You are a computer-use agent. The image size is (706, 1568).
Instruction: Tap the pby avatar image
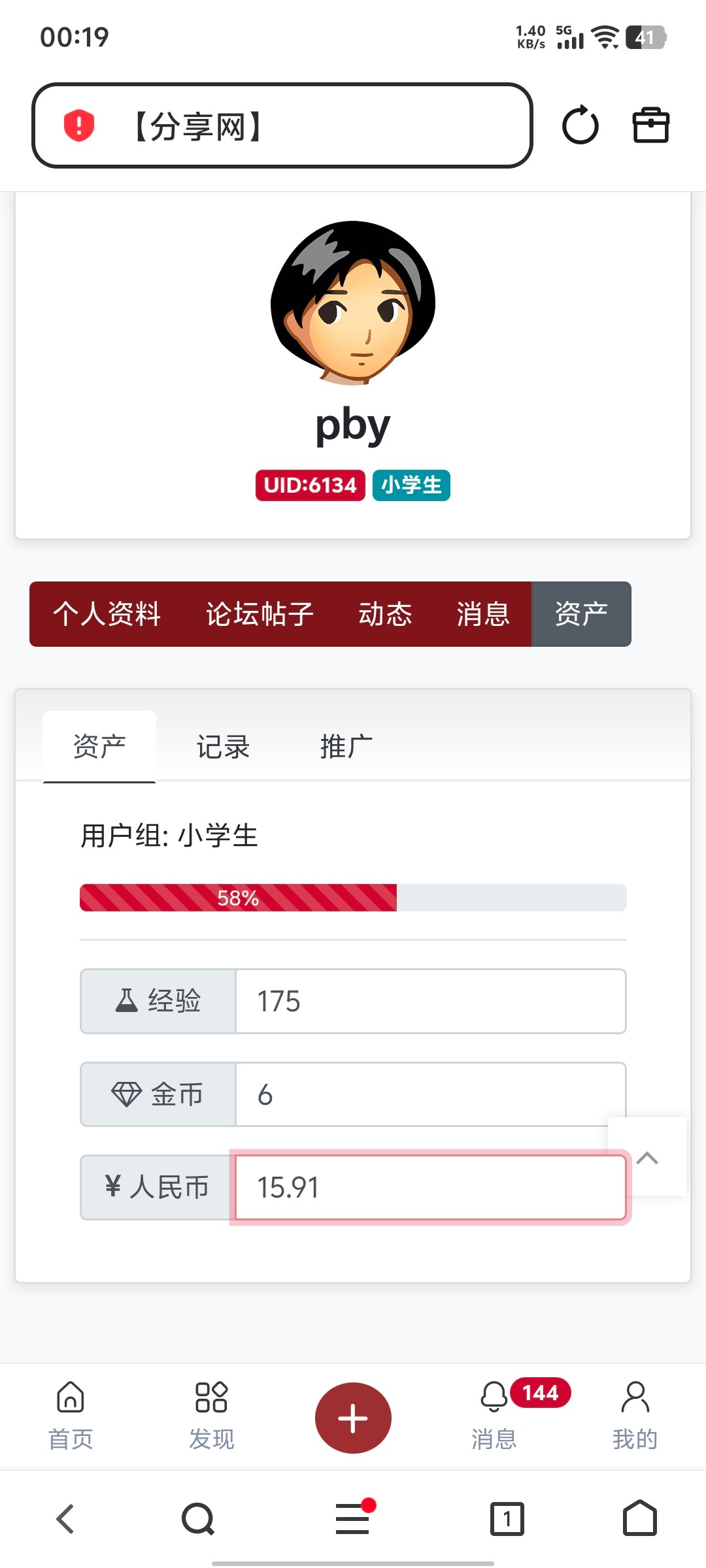pos(353,302)
